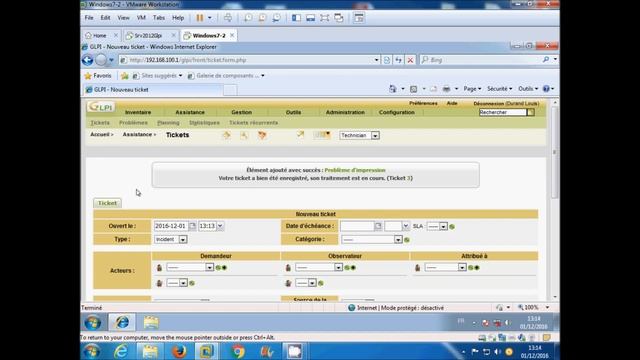
Task: Open the Gestion menu
Action: [x=242, y=112]
